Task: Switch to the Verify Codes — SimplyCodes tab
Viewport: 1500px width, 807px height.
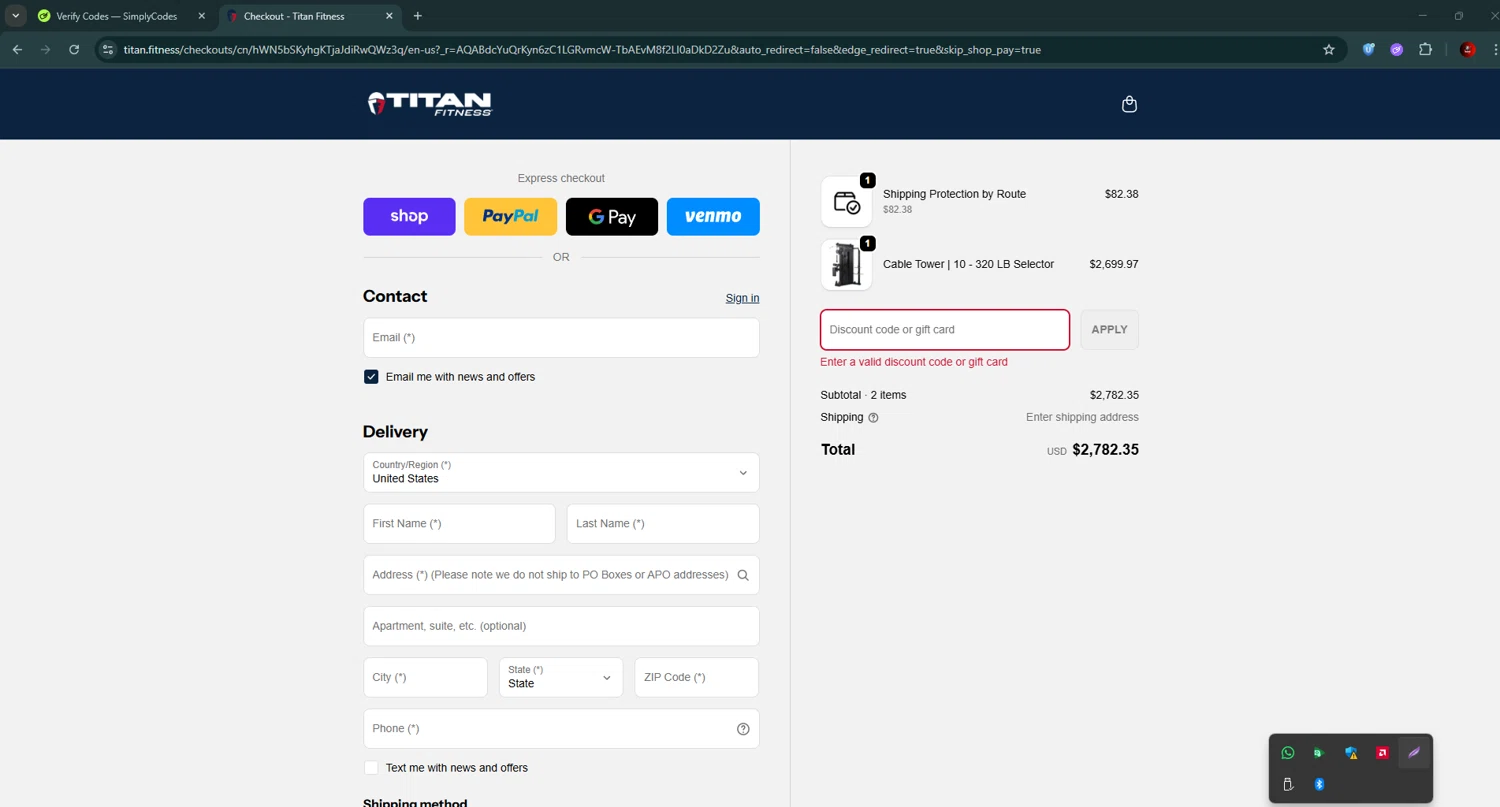Action: (x=116, y=16)
